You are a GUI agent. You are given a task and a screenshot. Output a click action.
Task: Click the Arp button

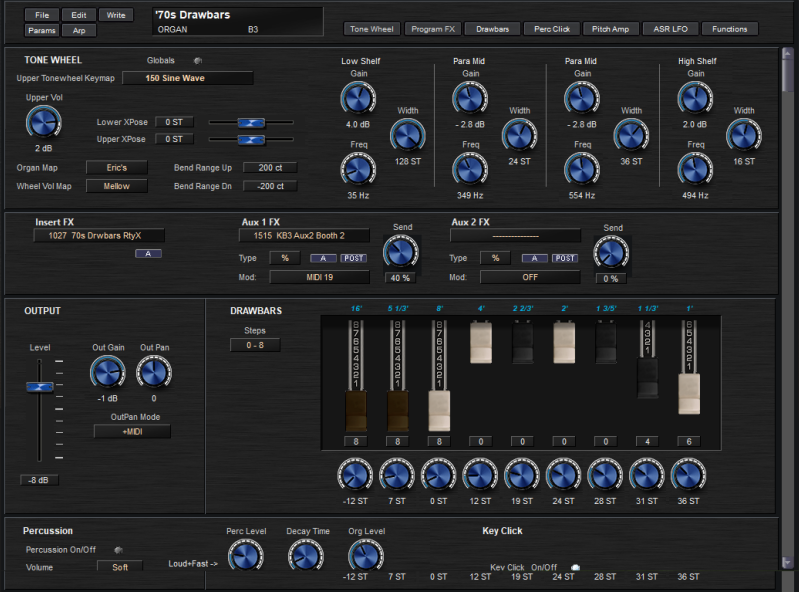(78, 30)
